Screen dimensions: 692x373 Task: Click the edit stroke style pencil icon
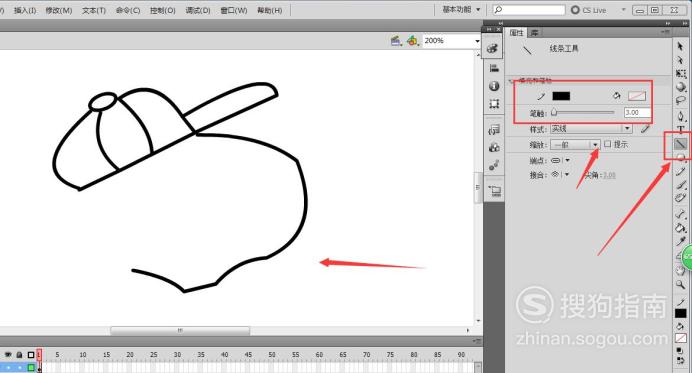click(645, 129)
